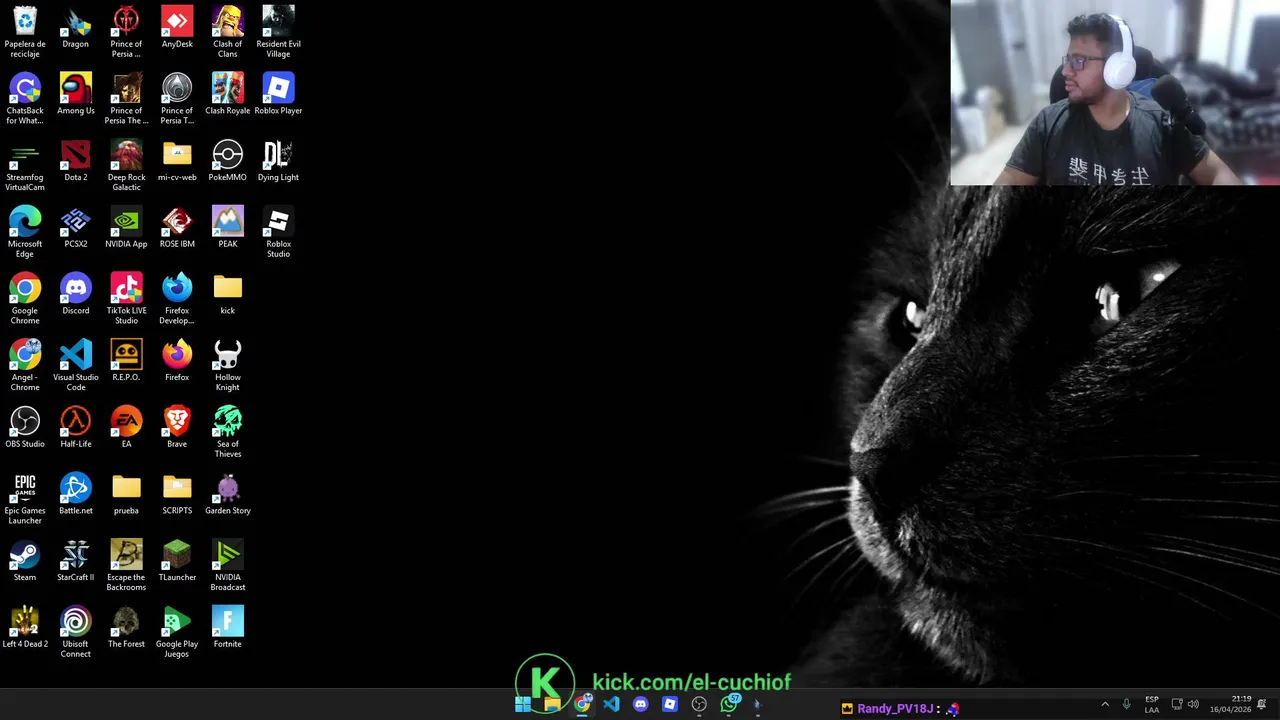The width and height of the screenshot is (1280, 720).
Task: Select the kick folder
Action: click(x=228, y=294)
